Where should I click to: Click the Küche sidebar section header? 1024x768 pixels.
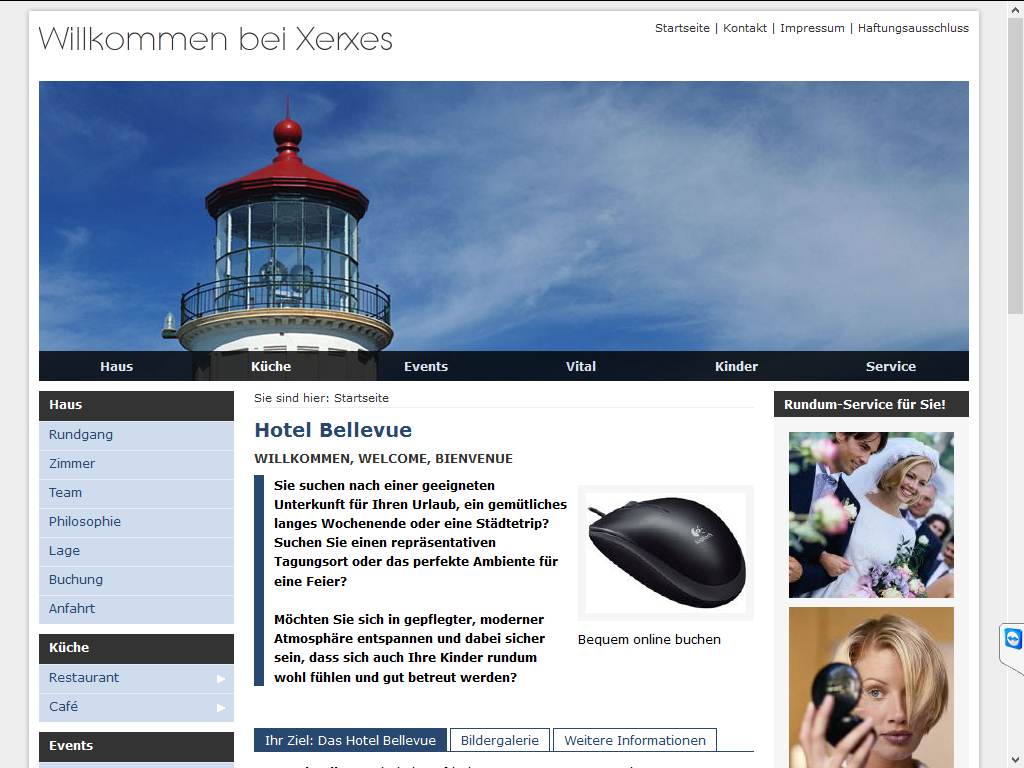tap(136, 648)
